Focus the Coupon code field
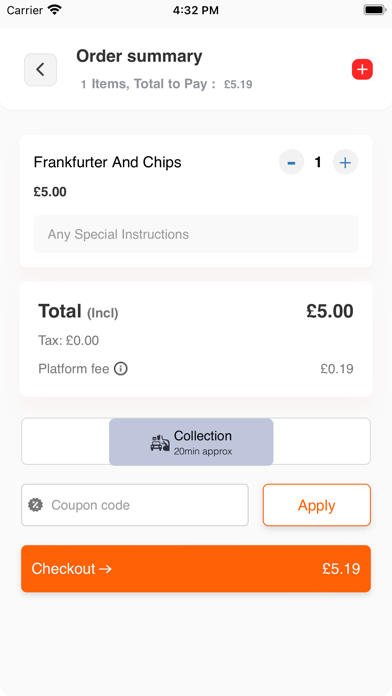The image size is (392, 696). pos(135,505)
